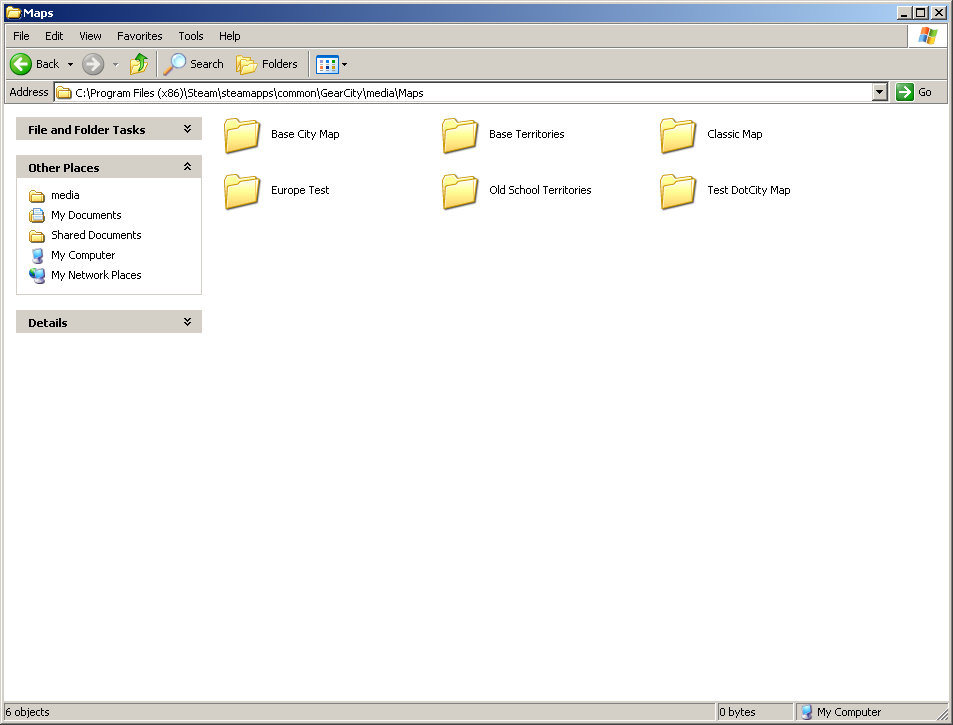The image size is (953, 725).
Task: Click the Base City Map name
Action: click(305, 134)
